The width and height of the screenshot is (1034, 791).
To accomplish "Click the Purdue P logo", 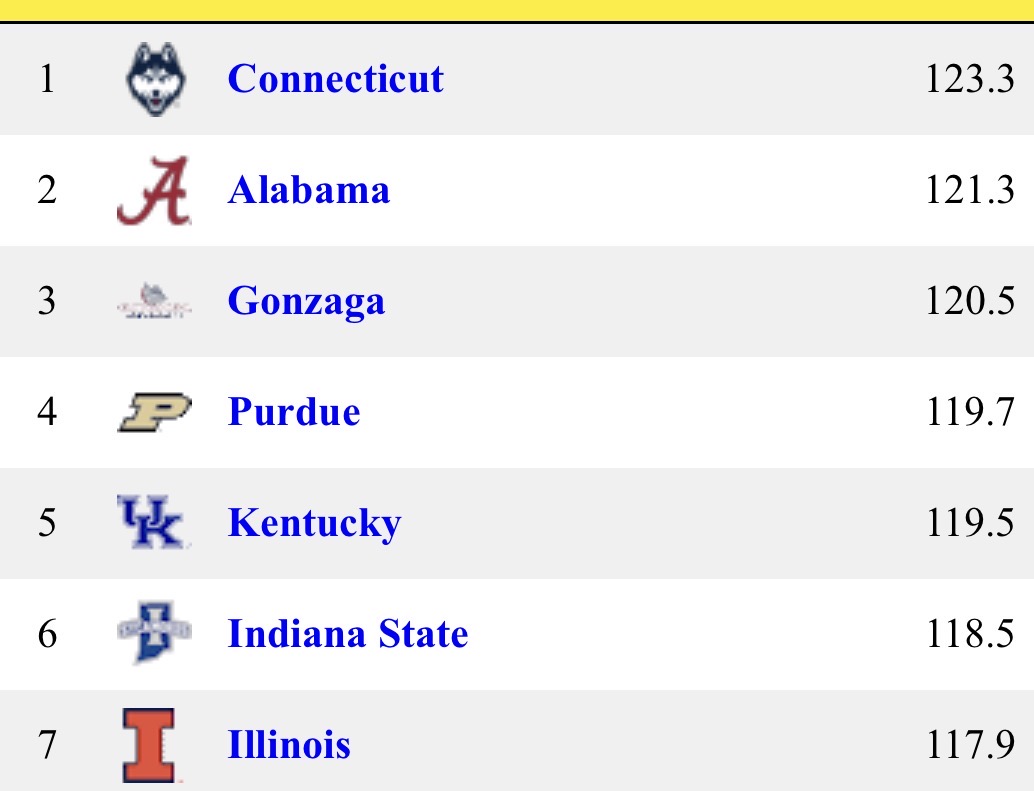I will (x=153, y=413).
